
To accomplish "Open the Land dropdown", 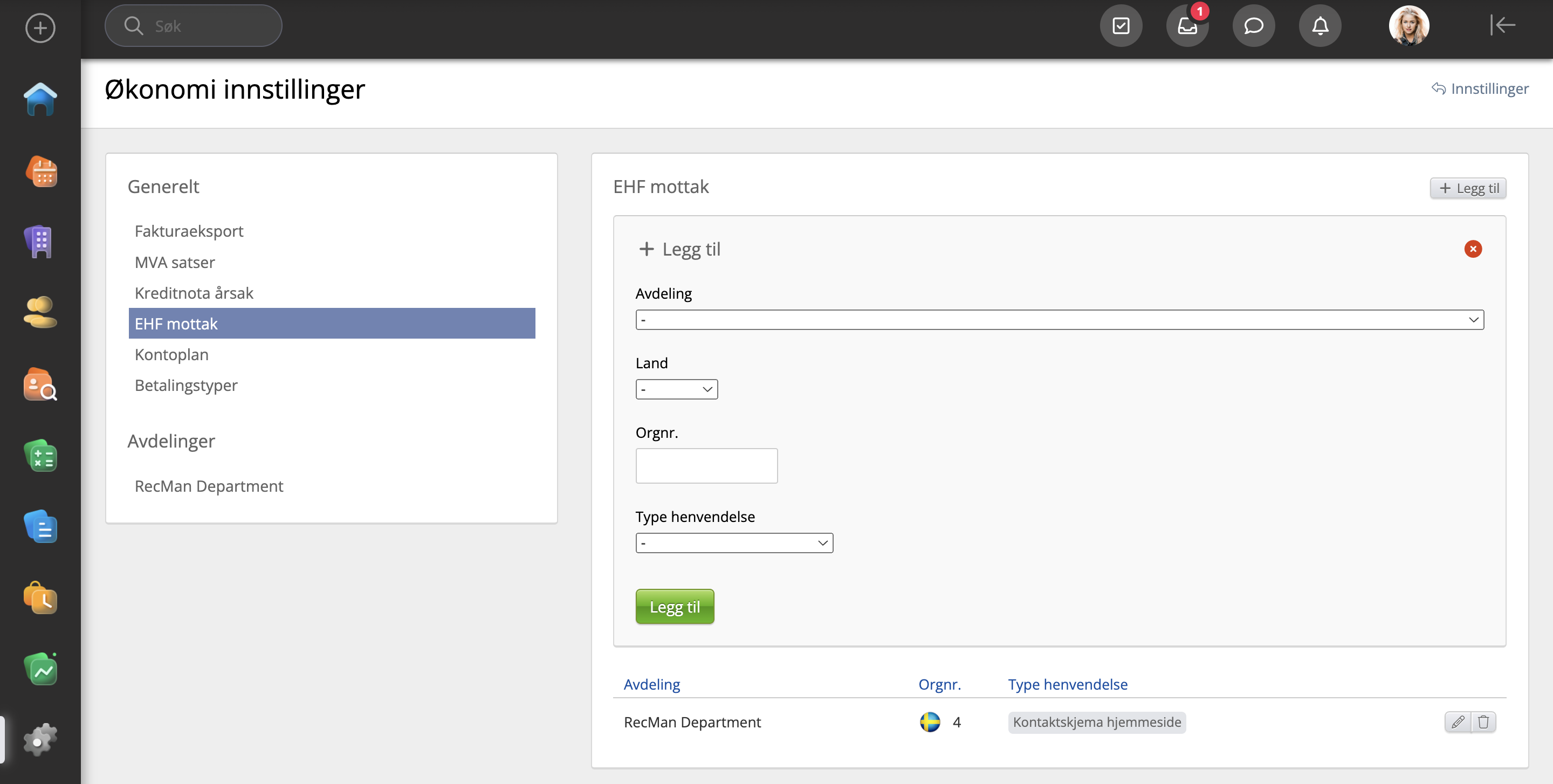I will (676, 389).
